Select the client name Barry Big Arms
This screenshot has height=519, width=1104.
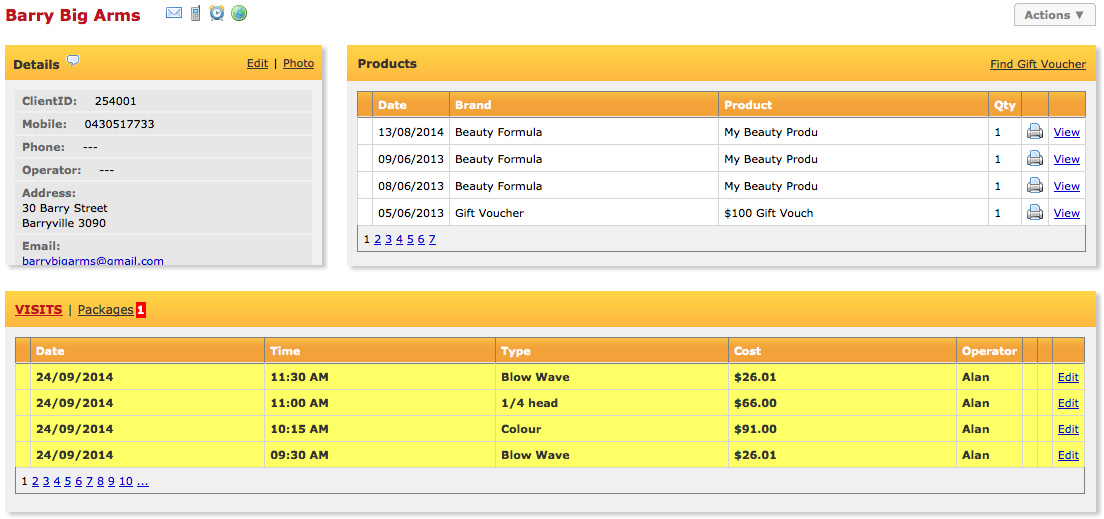73,15
